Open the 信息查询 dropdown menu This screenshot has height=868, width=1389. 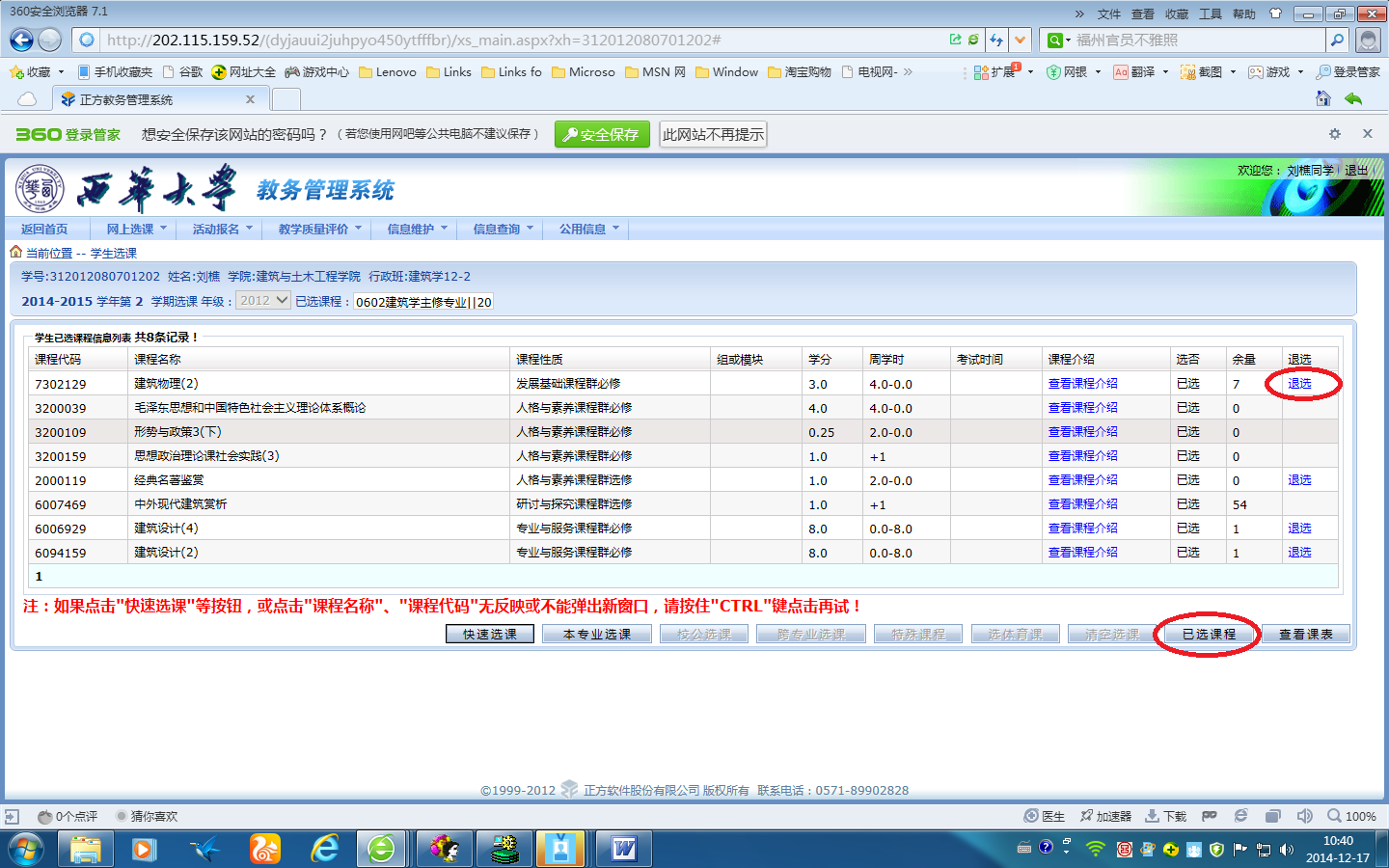(x=502, y=230)
